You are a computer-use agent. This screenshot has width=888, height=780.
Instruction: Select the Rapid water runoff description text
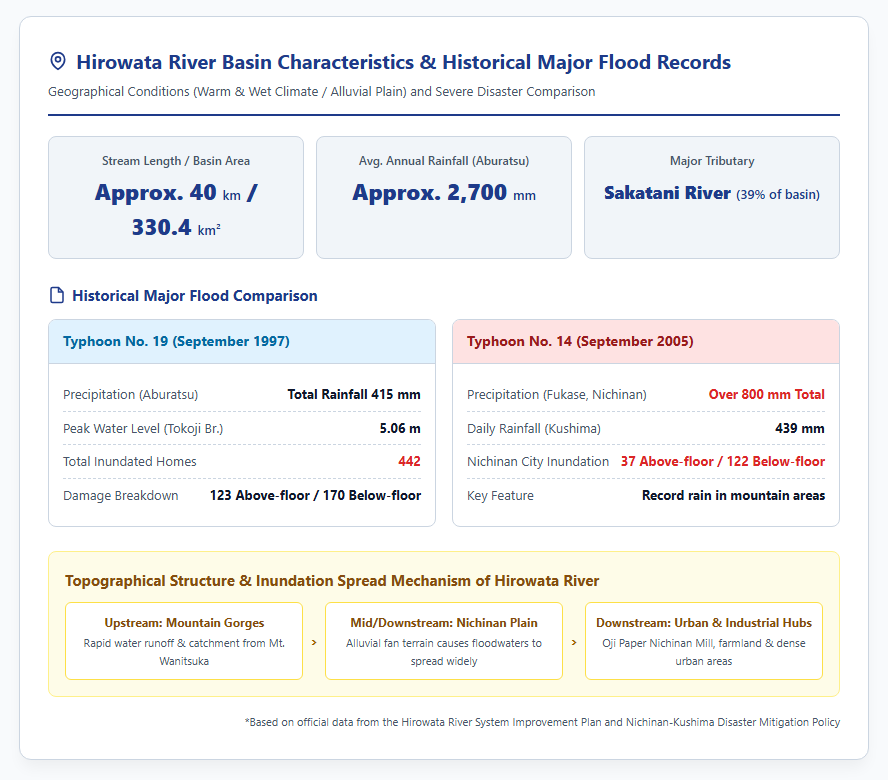[184, 652]
